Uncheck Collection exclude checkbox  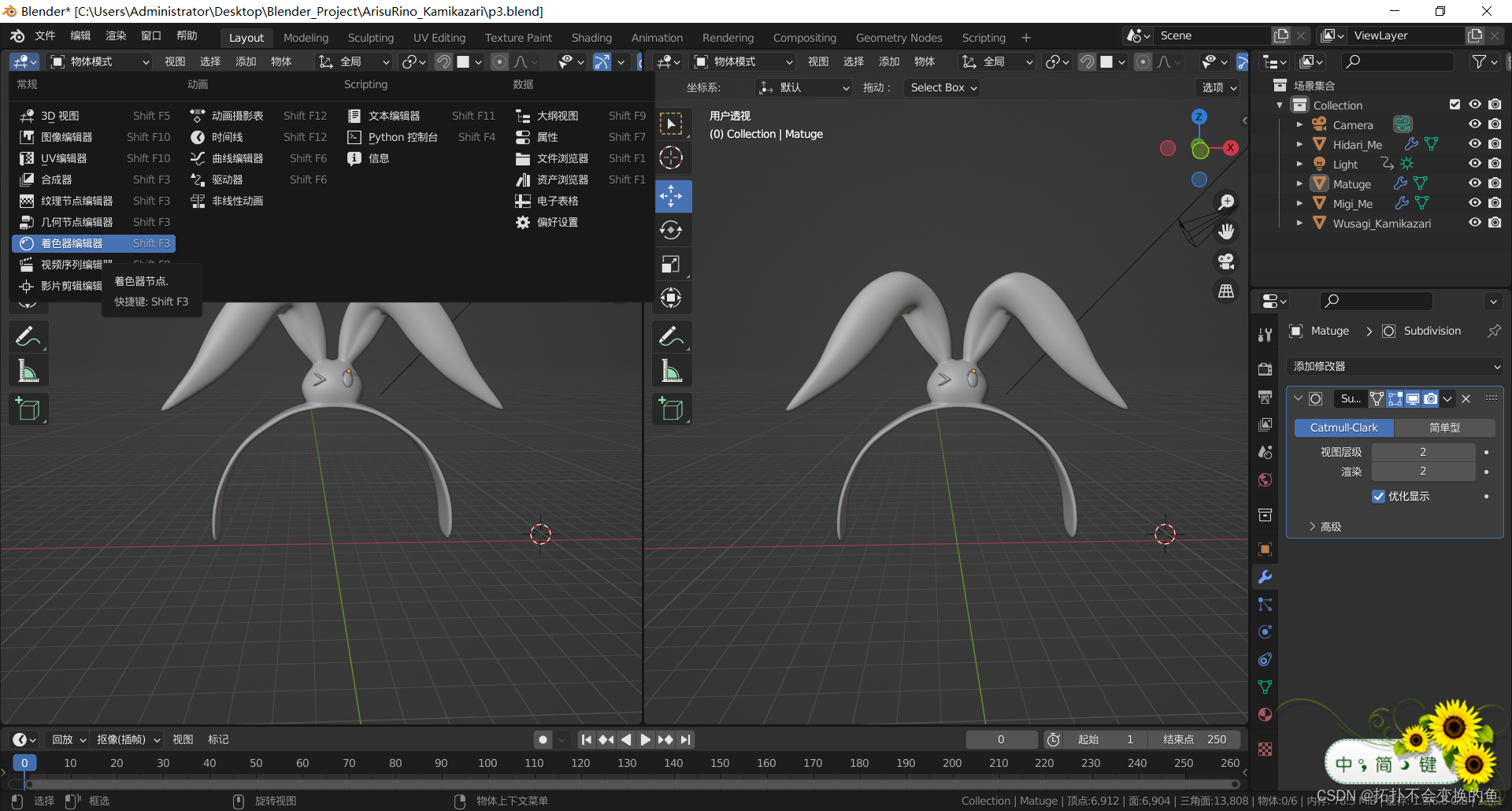click(x=1455, y=105)
